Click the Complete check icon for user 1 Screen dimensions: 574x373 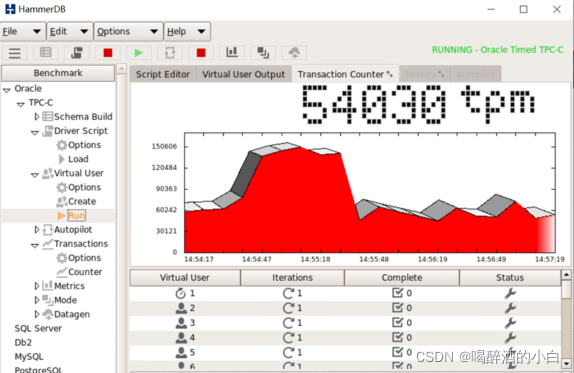point(398,293)
